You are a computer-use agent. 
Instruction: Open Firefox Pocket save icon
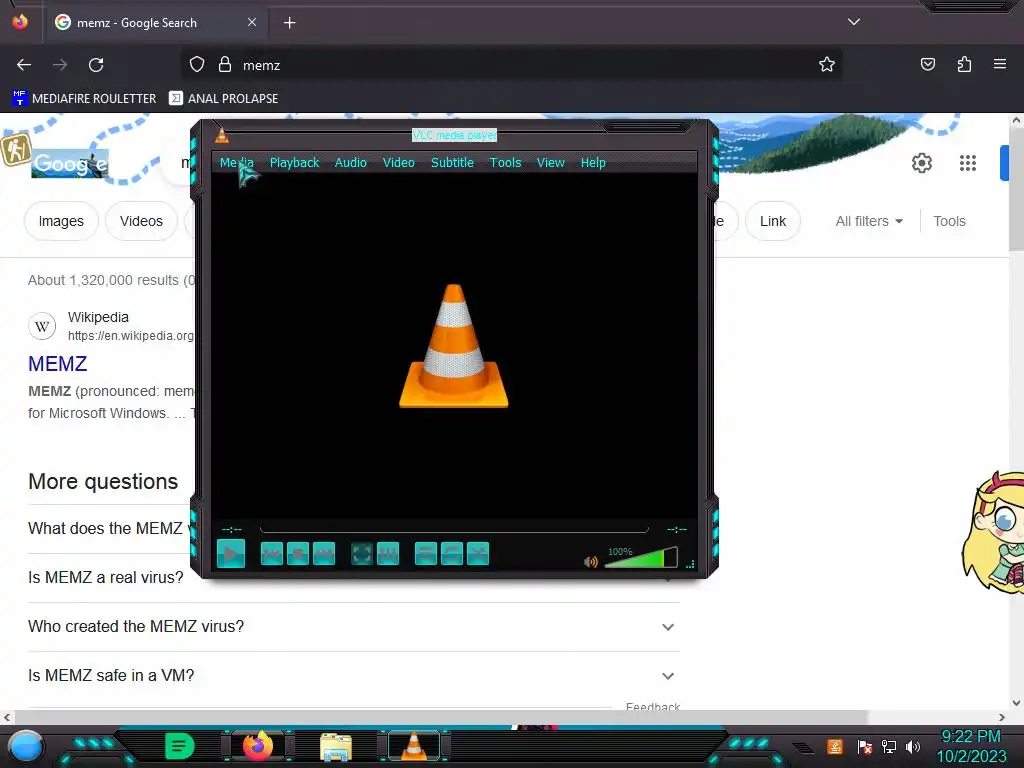tap(927, 64)
